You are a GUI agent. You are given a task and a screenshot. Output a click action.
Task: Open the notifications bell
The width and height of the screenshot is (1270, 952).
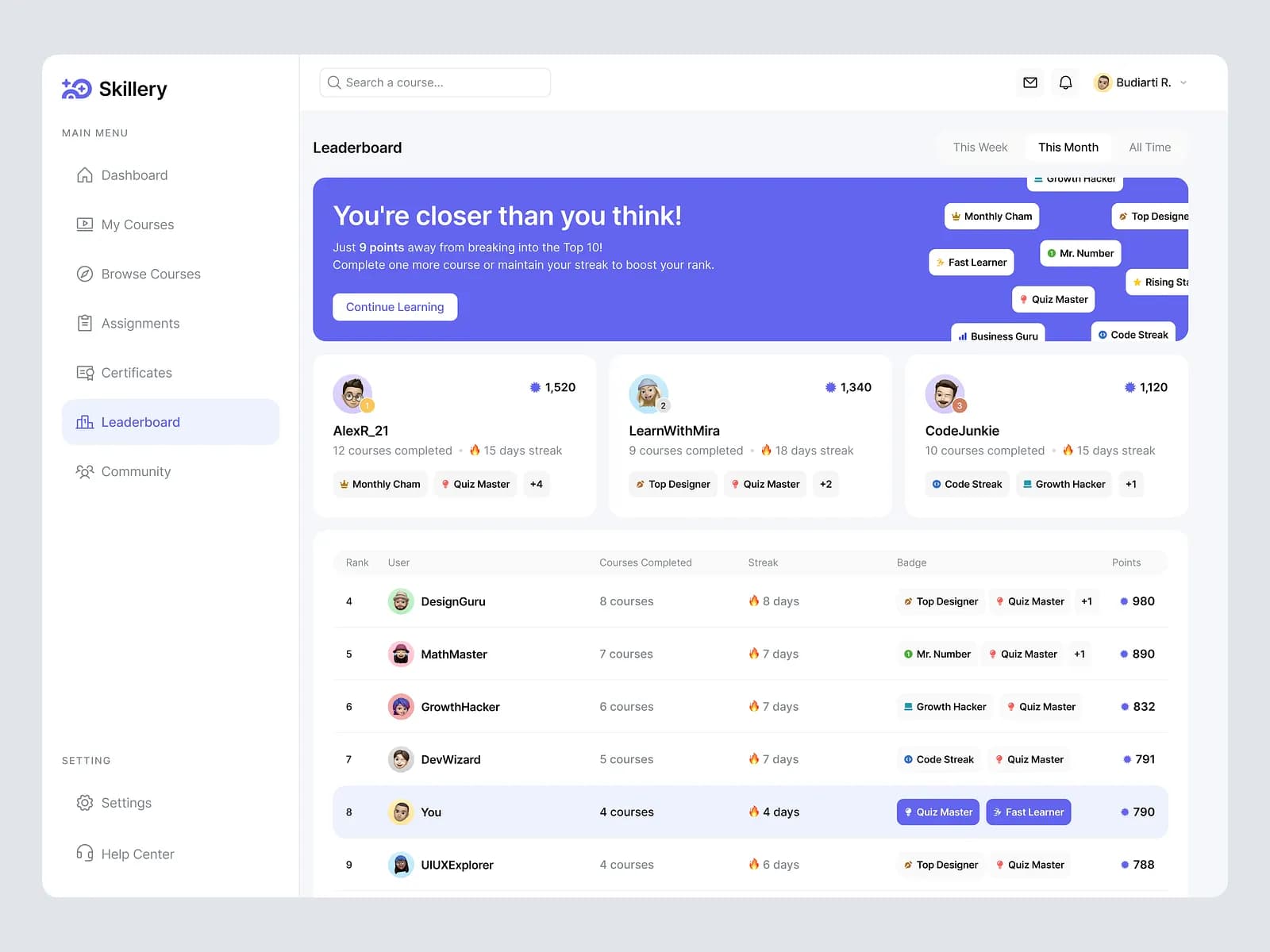click(1065, 83)
